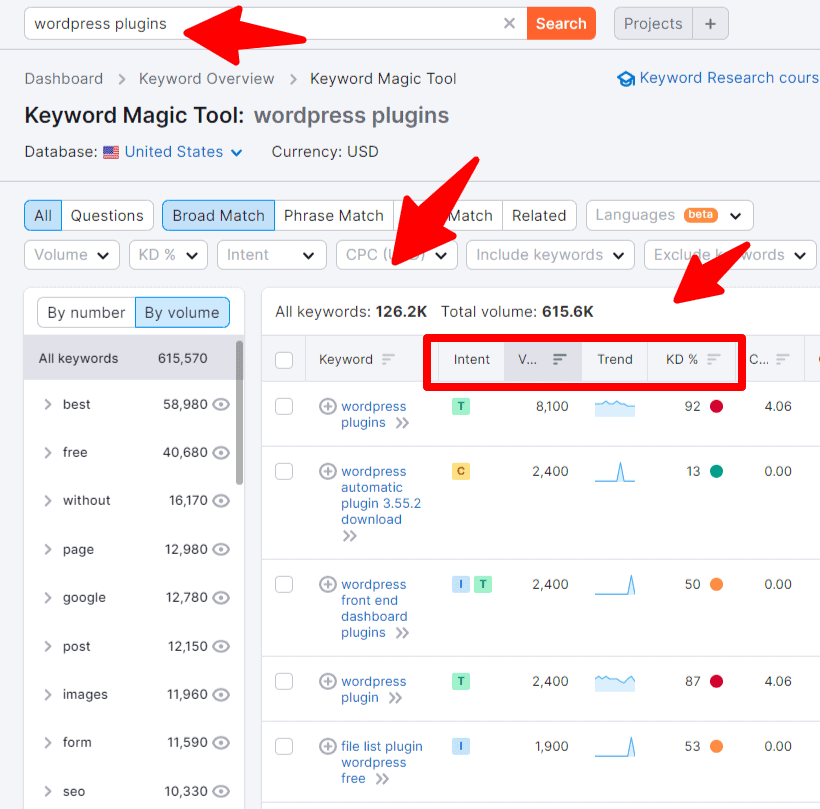Select all keywords with the header checkbox
The image size is (820, 809).
point(286,359)
